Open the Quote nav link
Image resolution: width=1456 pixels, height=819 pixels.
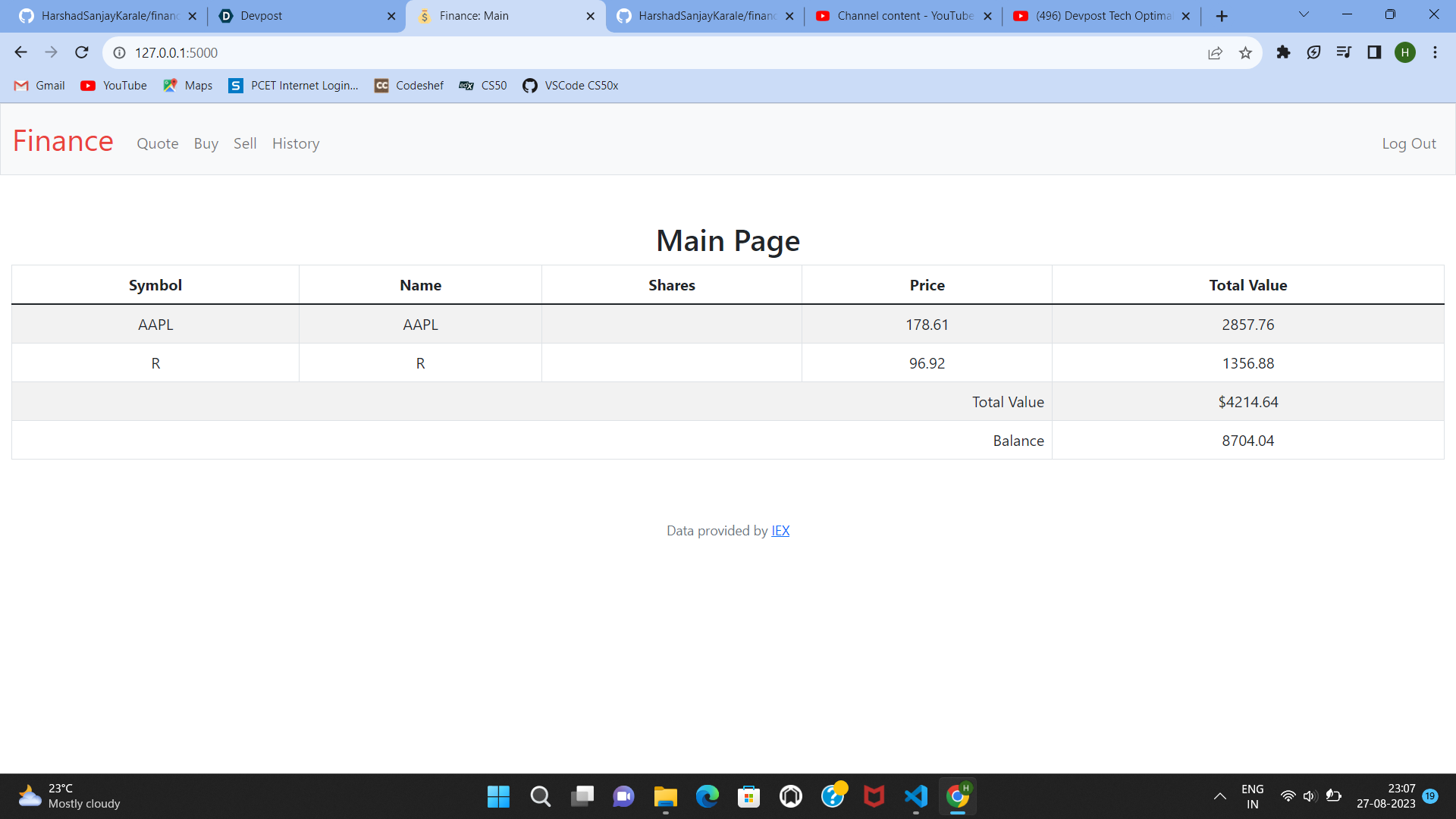click(158, 144)
